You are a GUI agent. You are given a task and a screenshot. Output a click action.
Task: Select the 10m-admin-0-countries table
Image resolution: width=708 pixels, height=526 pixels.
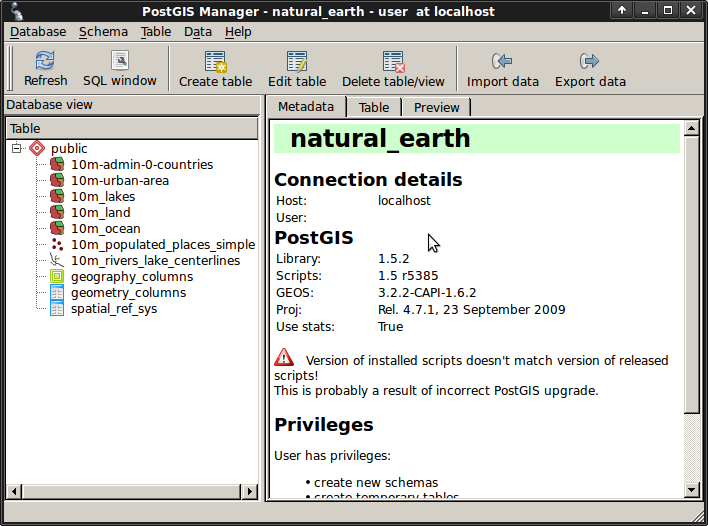click(142, 164)
